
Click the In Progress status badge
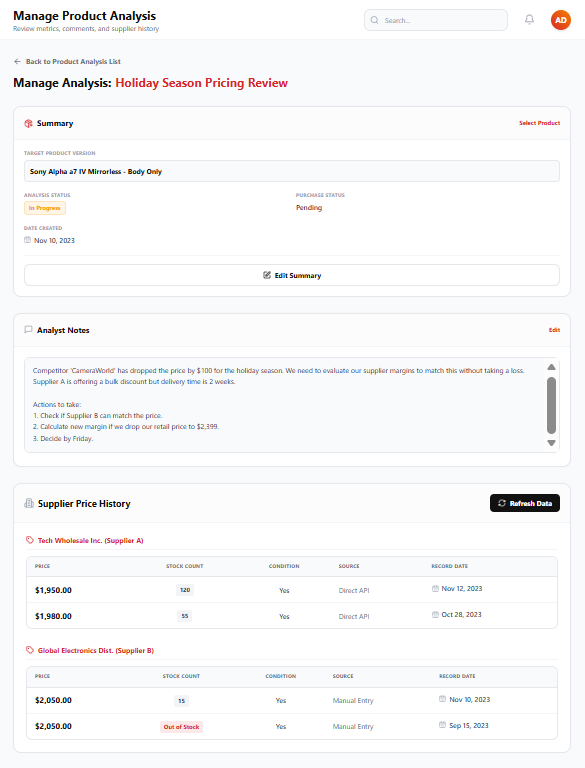coord(45,208)
